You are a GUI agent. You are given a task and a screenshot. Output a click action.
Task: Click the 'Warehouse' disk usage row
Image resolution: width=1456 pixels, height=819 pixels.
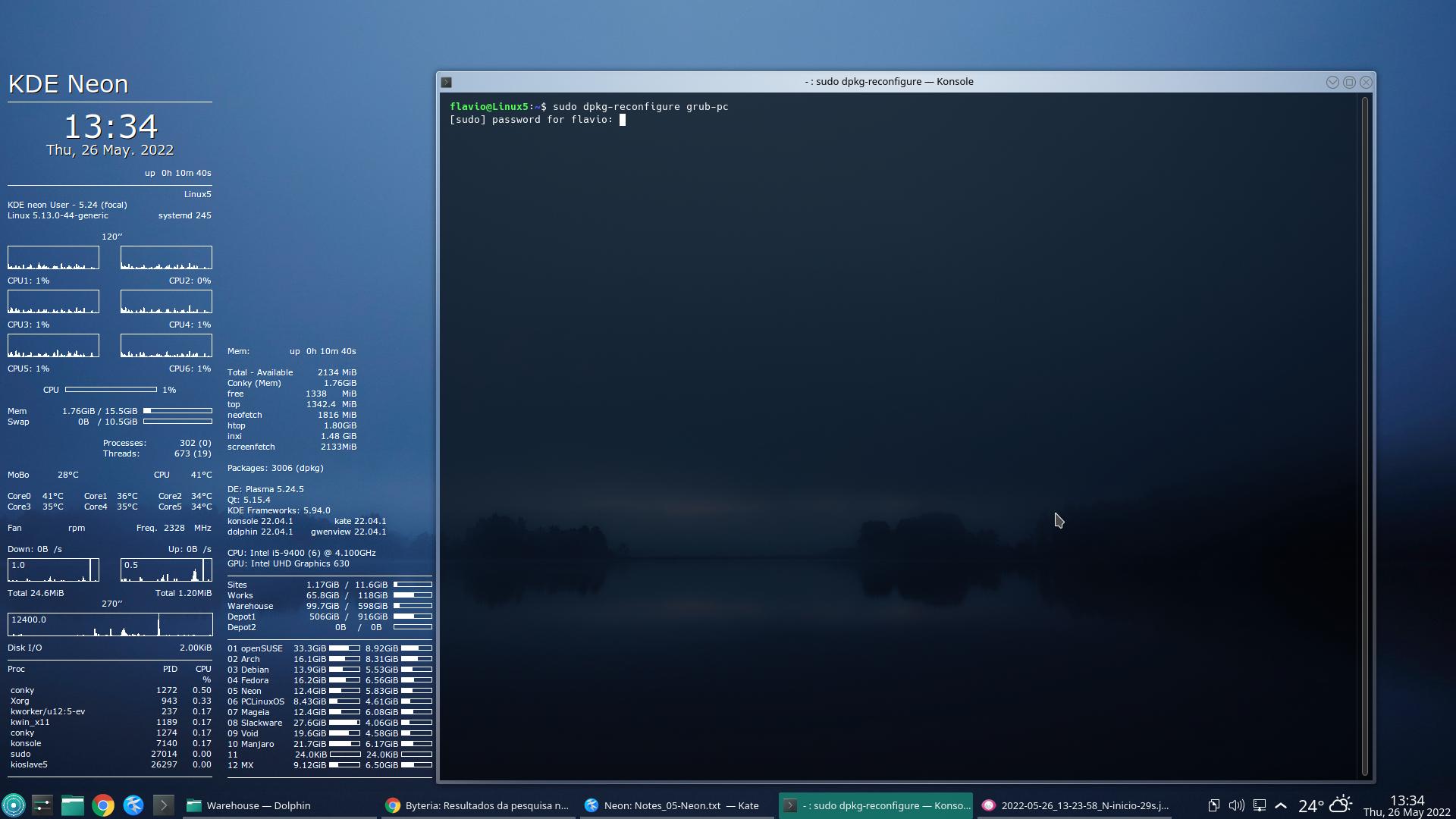tap(329, 606)
